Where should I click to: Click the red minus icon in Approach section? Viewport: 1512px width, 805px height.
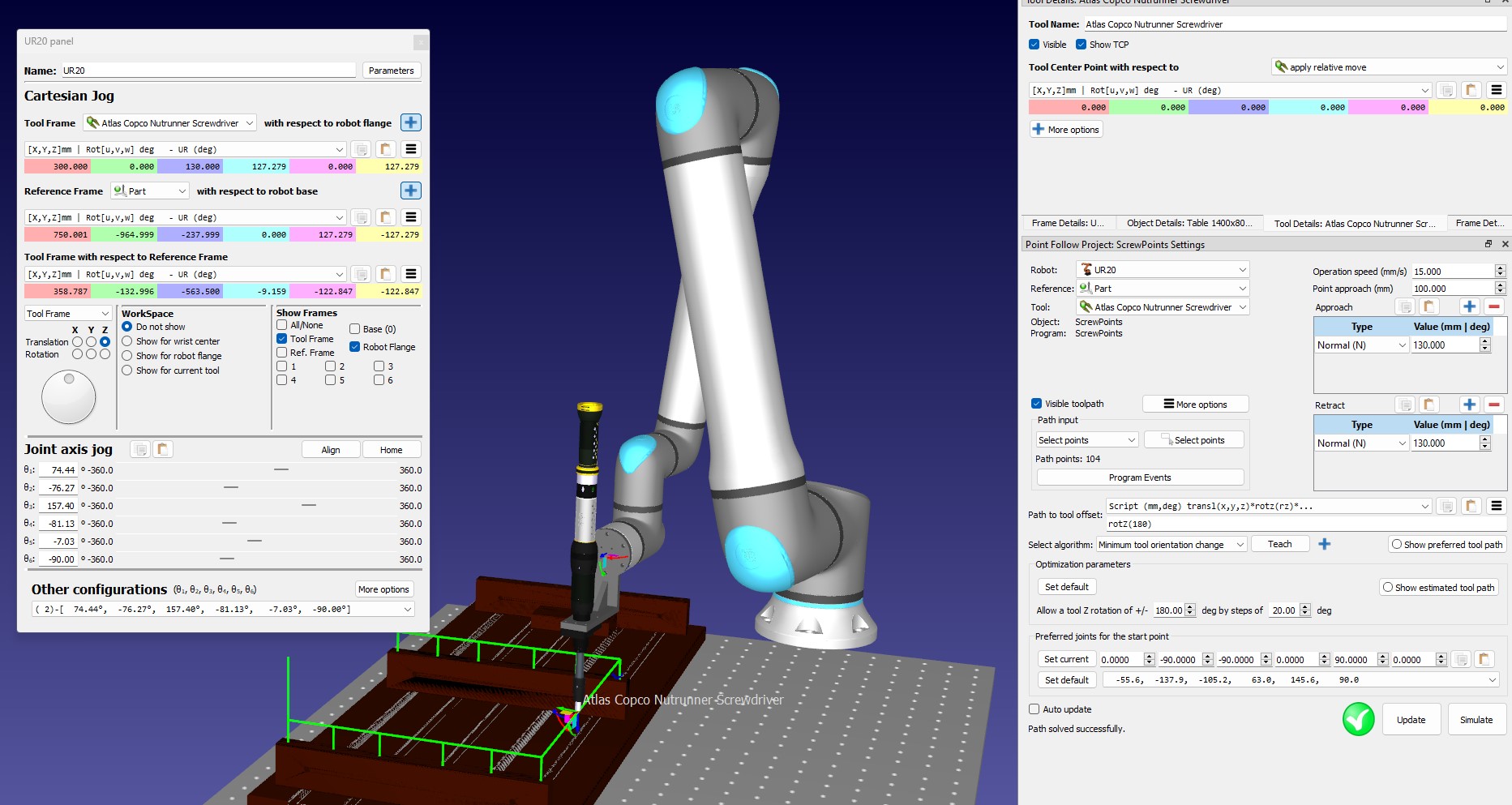coord(1494,306)
